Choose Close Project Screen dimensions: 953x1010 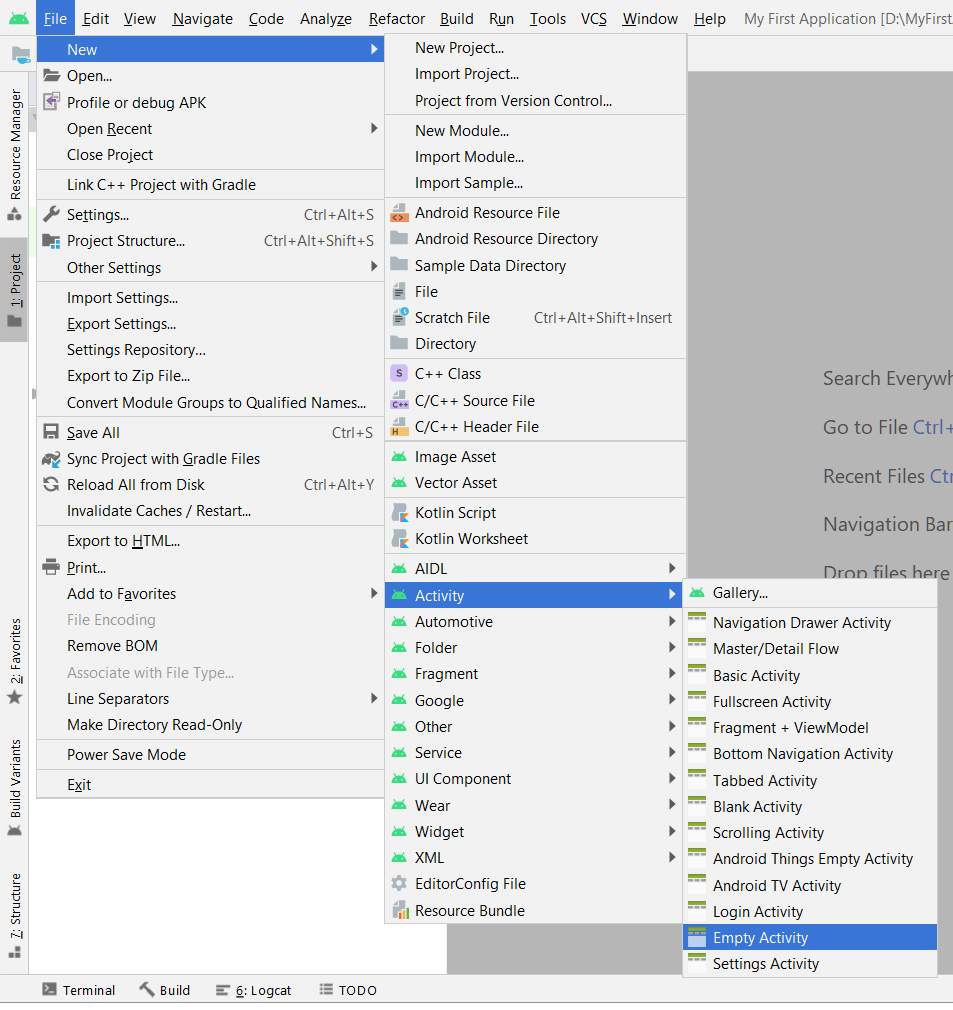210,155
